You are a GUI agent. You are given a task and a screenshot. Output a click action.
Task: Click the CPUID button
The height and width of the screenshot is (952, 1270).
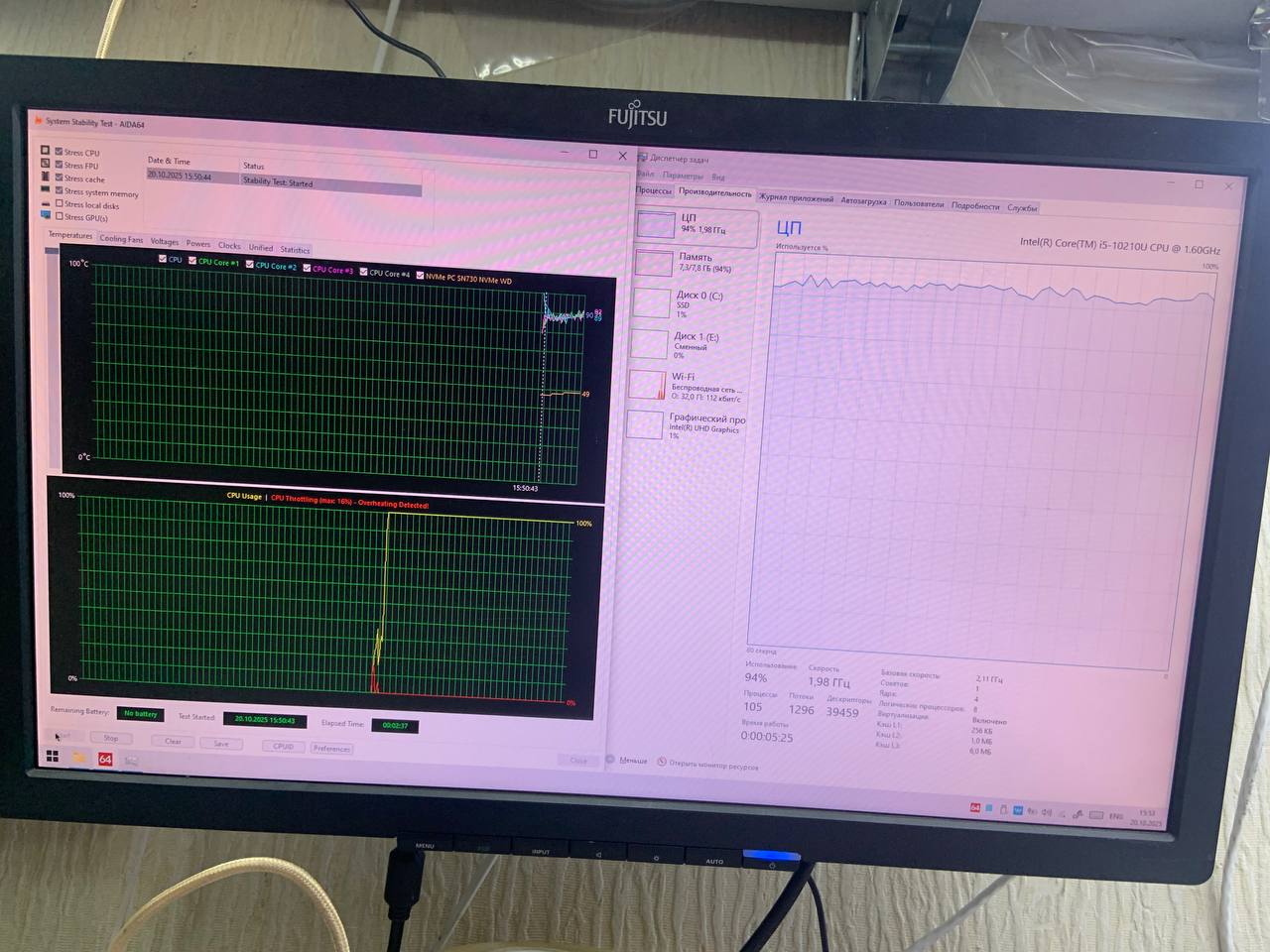click(283, 747)
